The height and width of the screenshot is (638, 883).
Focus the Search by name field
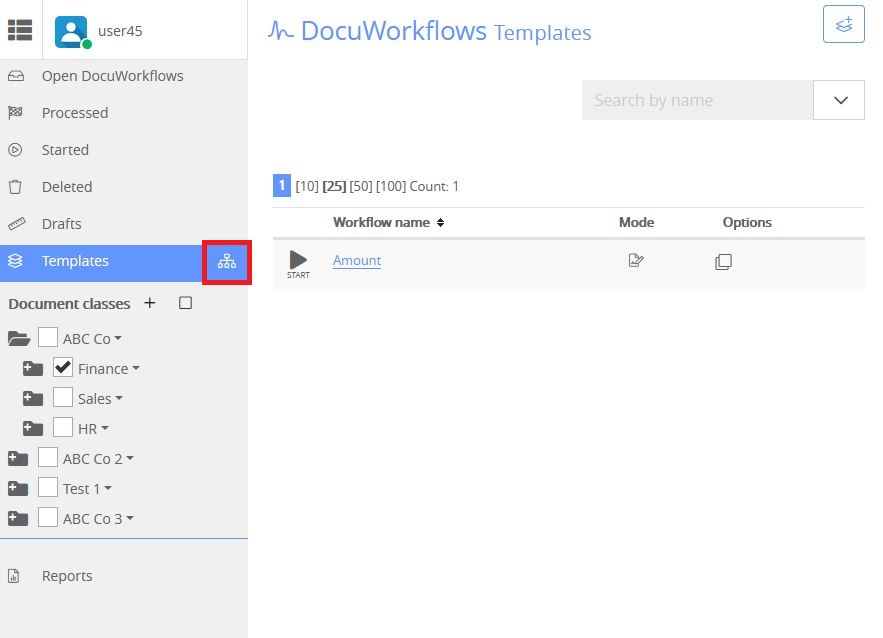tap(697, 100)
